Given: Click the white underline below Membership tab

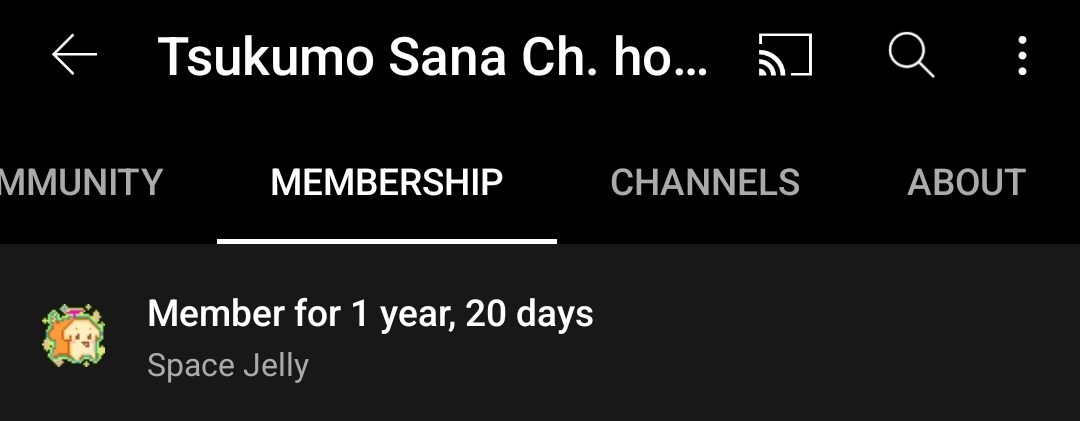Looking at the screenshot, I should (386, 240).
